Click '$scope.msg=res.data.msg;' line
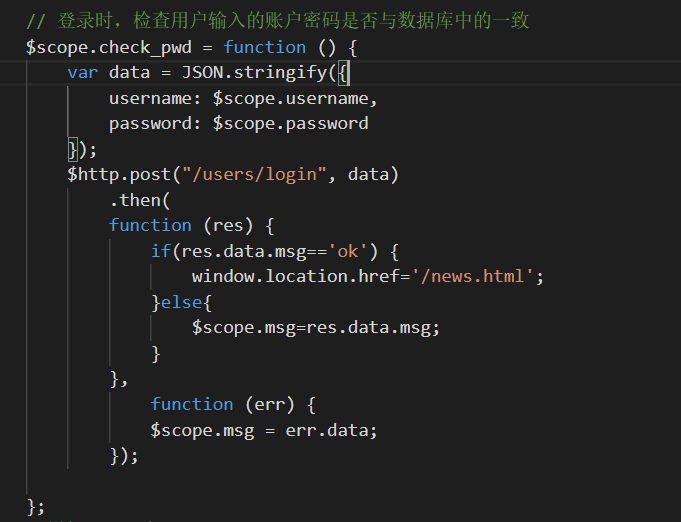The height and width of the screenshot is (522, 681). tap(316, 328)
